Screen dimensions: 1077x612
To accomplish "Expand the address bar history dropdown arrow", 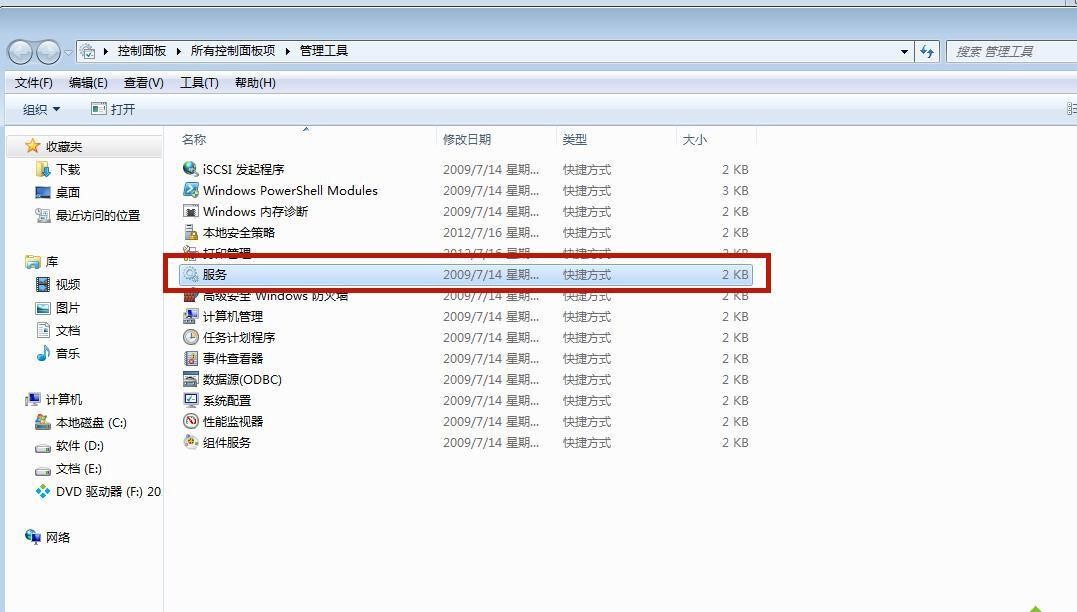I will (x=904, y=51).
